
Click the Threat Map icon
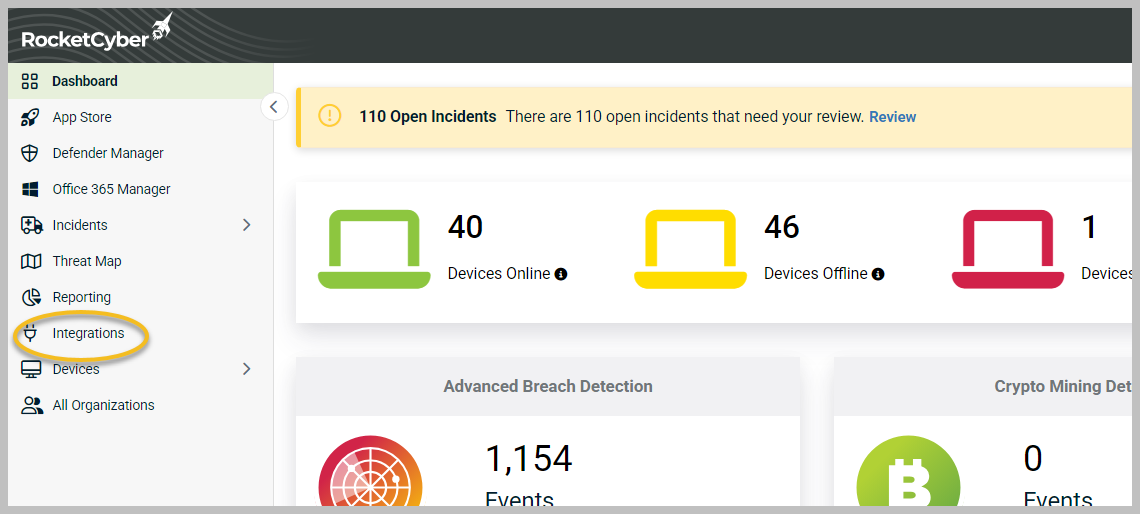[x=31, y=261]
